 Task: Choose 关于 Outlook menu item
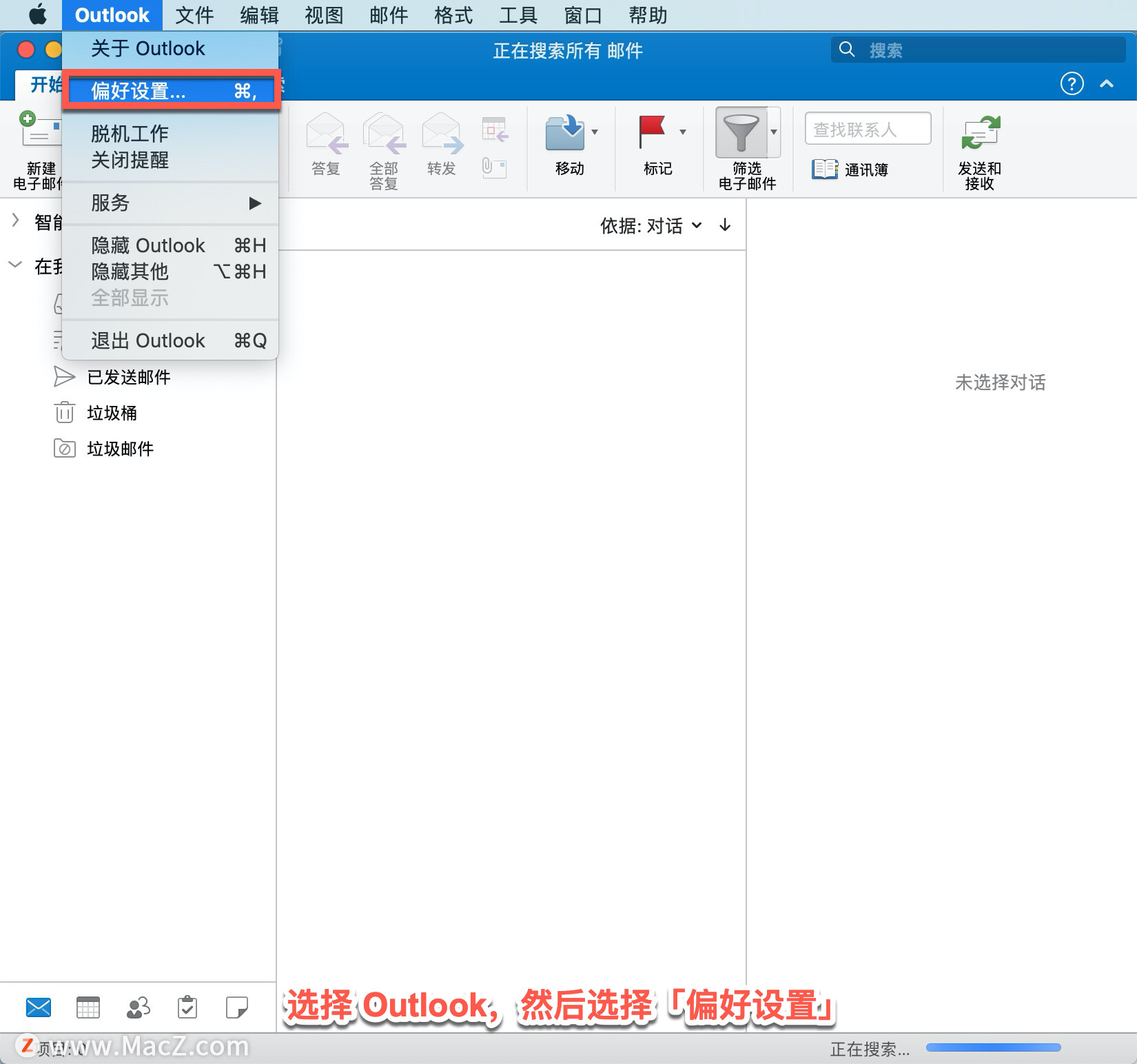(x=170, y=48)
